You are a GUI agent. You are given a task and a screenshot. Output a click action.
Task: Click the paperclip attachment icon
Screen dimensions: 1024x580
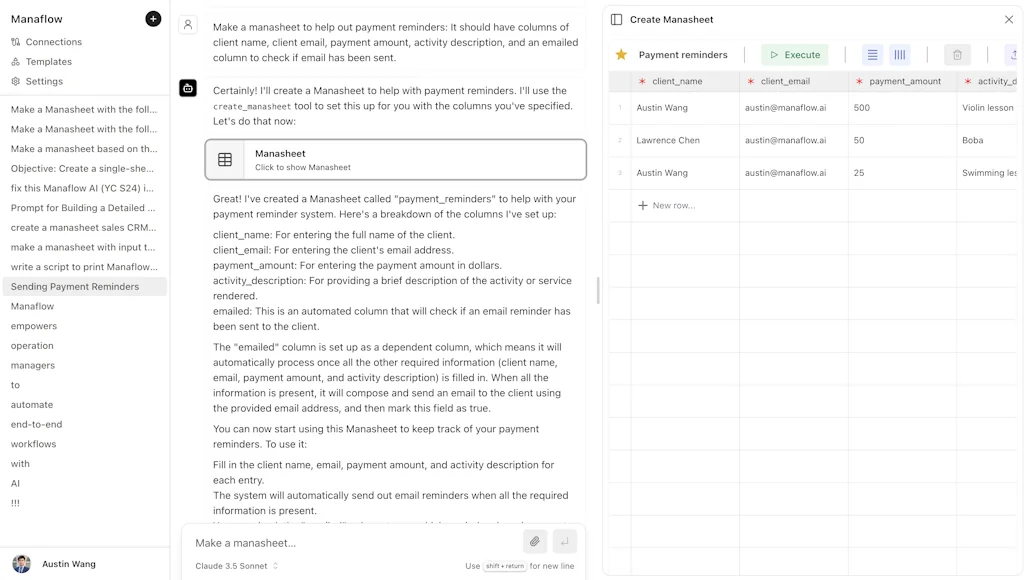point(535,541)
